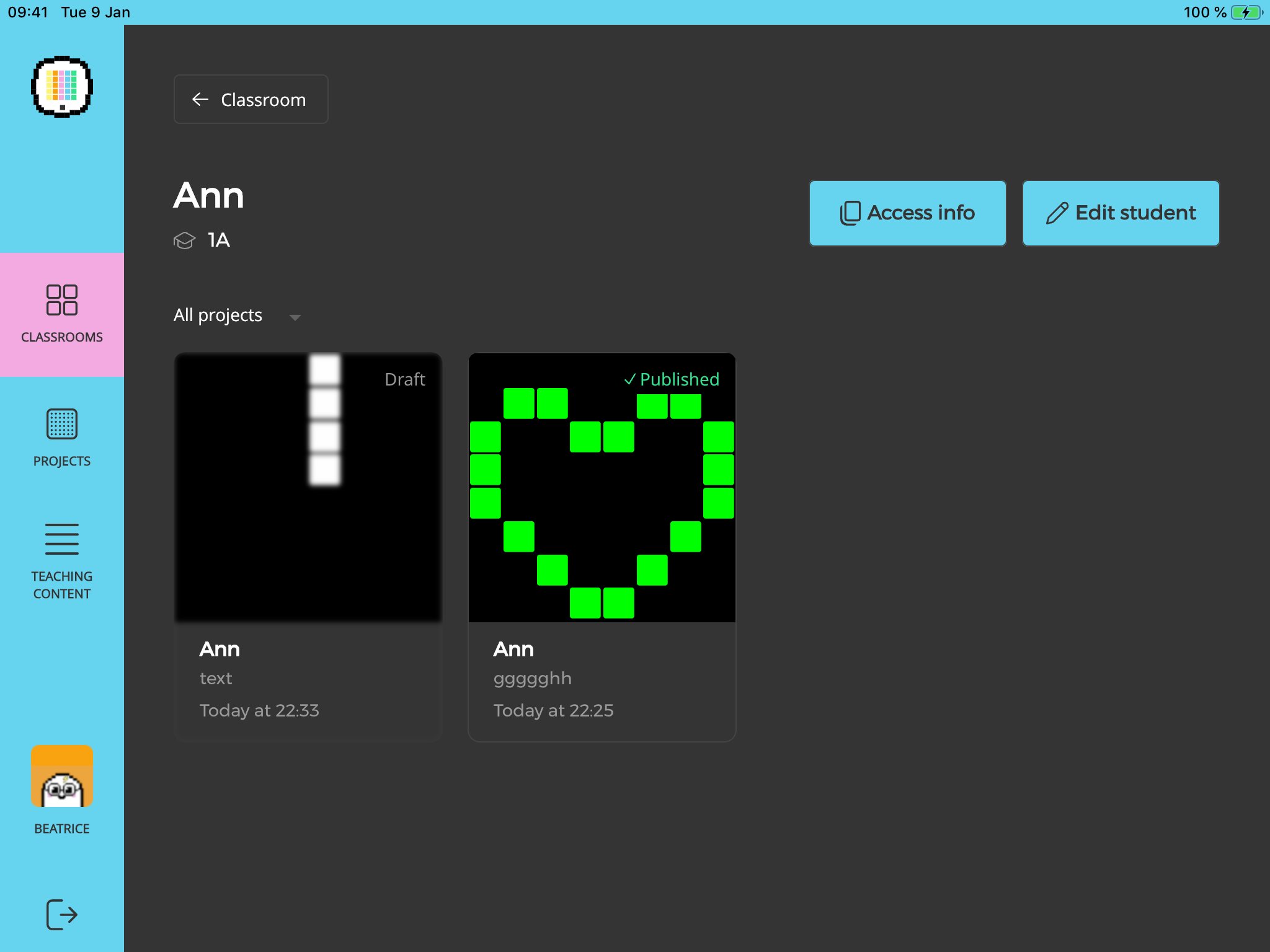This screenshot has height=952, width=1270.
Task: Switch to the PROJECTS sidebar label
Action: tap(62, 461)
